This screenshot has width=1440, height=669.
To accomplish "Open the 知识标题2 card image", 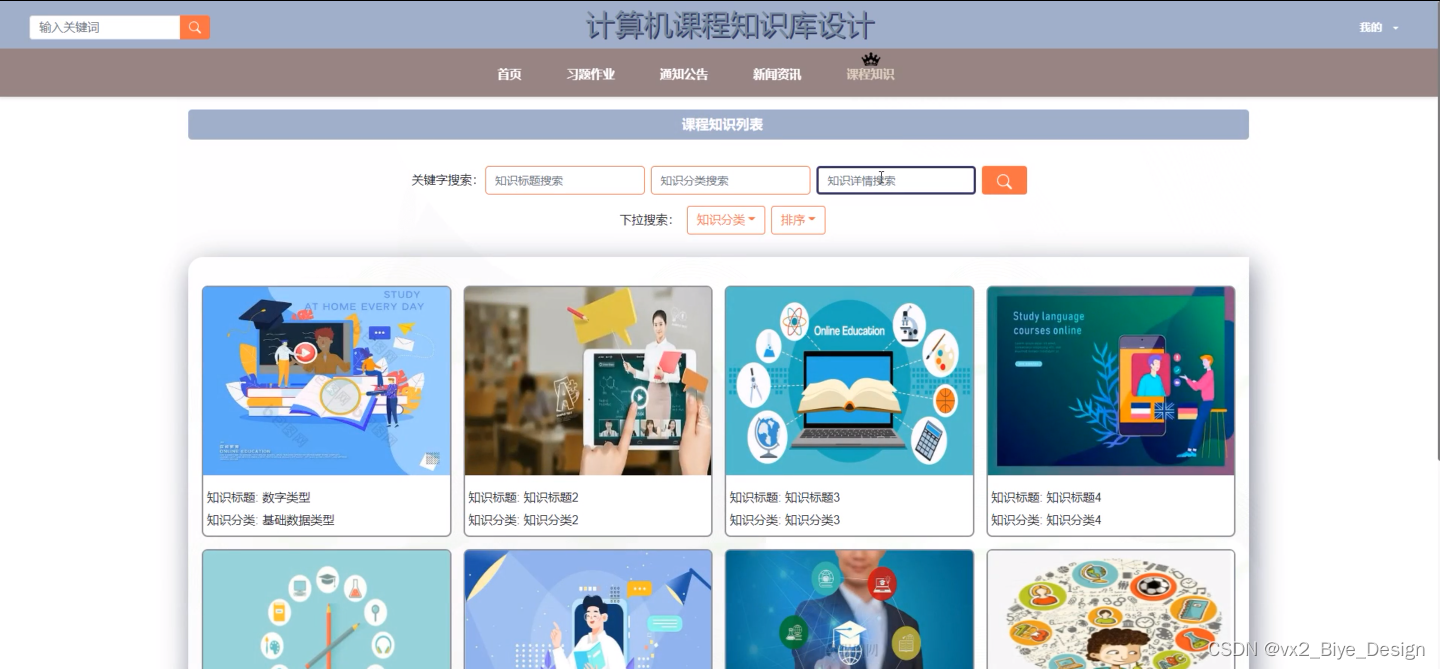I will (588, 381).
